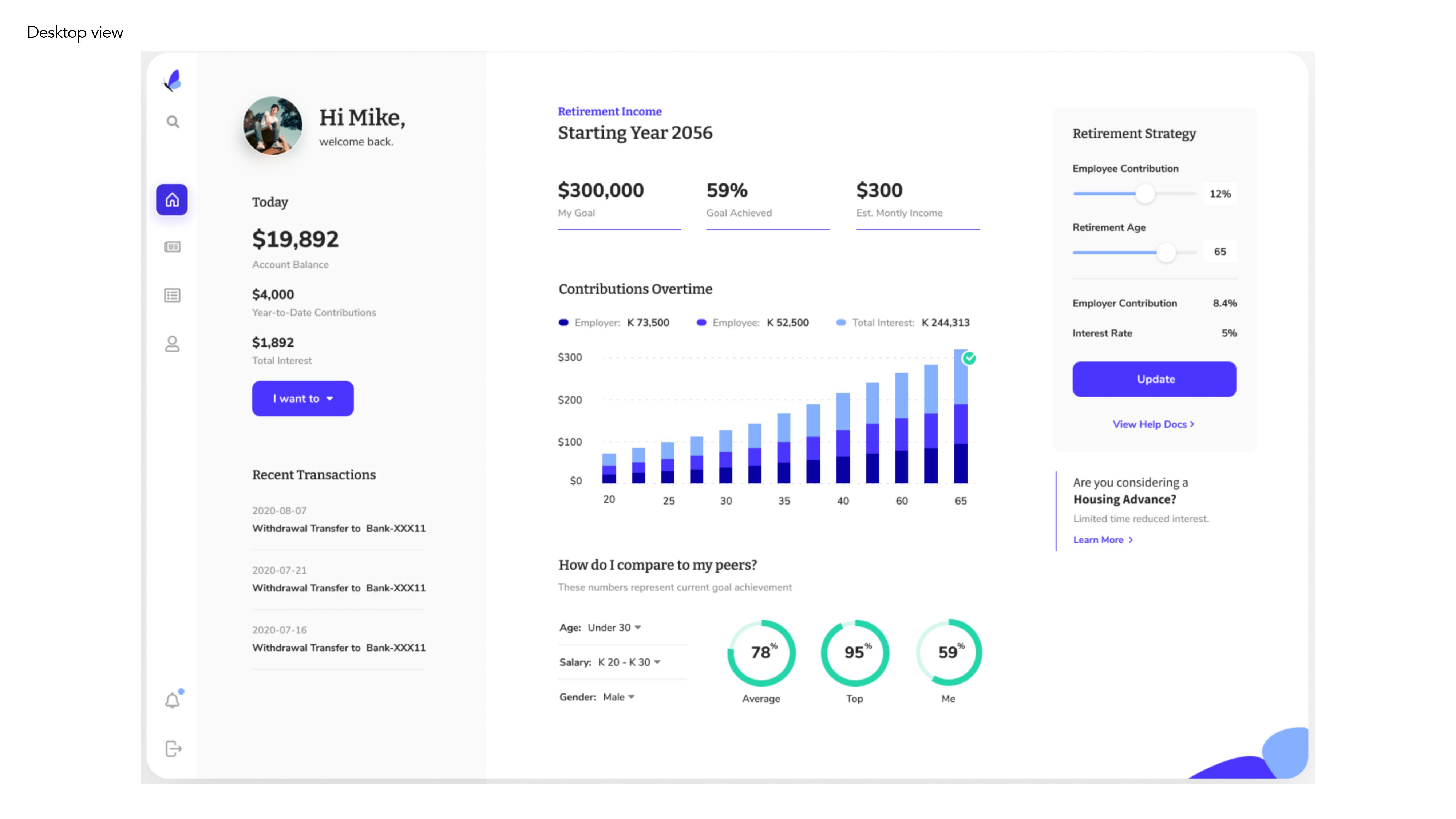This screenshot has height=819, width=1456.
Task: Open the user profile sidebar icon
Action: 173,344
